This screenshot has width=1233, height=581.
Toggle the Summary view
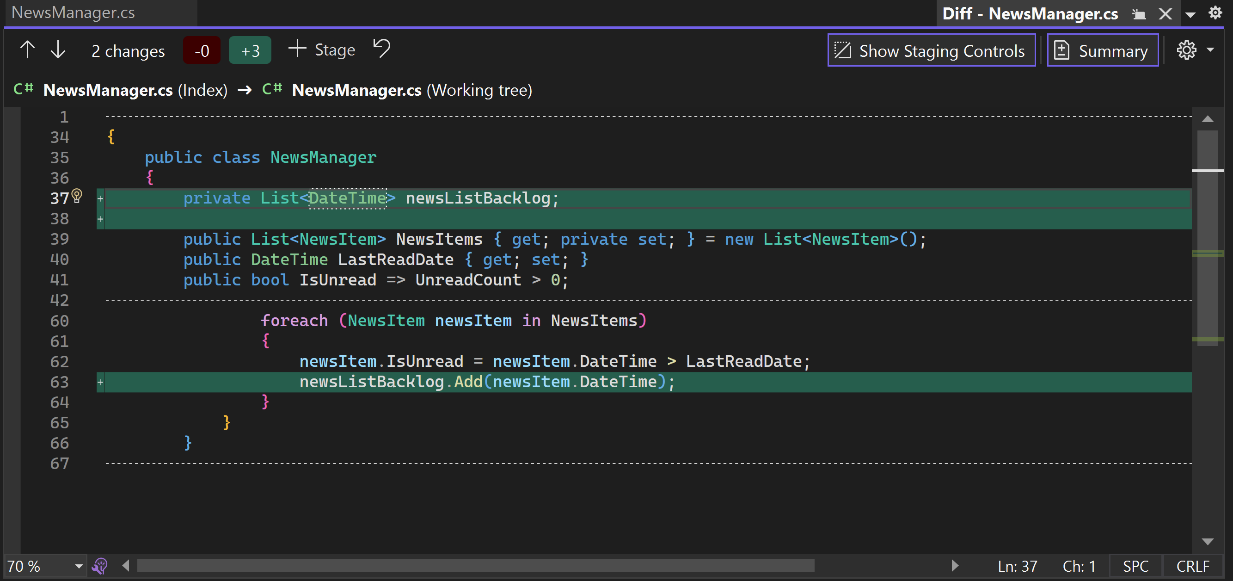tap(1102, 51)
